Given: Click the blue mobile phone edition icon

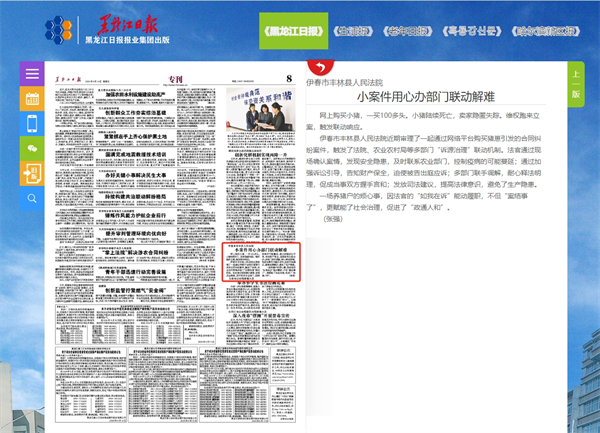Looking at the screenshot, I should tap(32, 123).
